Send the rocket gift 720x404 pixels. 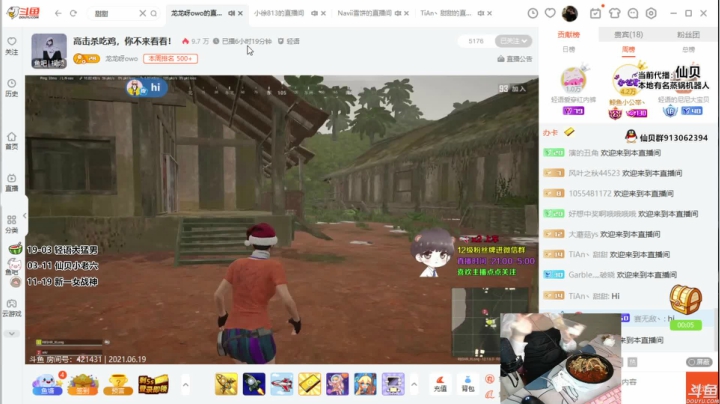[254, 384]
